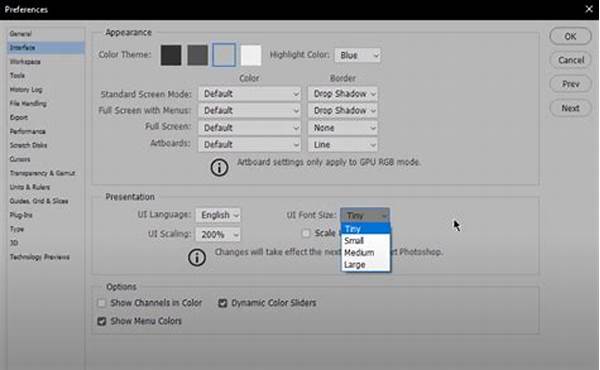This screenshot has height=370, width=600.
Task: Open Standard Screen Mode border dropdown
Action: [x=343, y=94]
